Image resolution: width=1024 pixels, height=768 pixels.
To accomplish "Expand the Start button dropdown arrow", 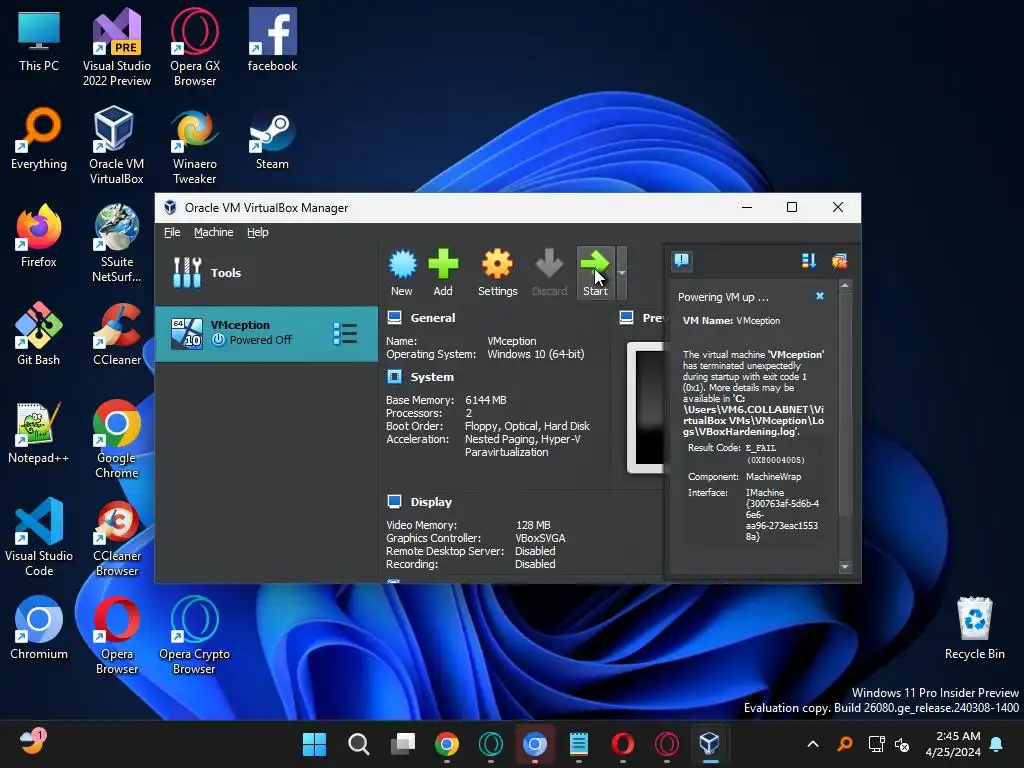I will coord(622,272).
